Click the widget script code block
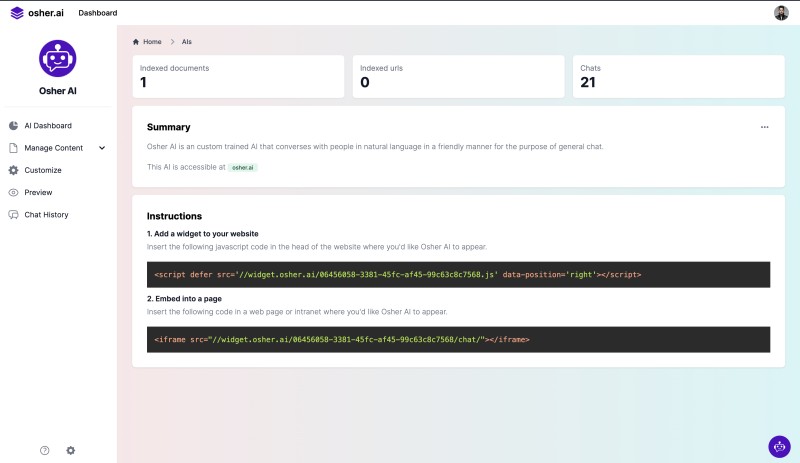The image size is (800, 463). 458,275
